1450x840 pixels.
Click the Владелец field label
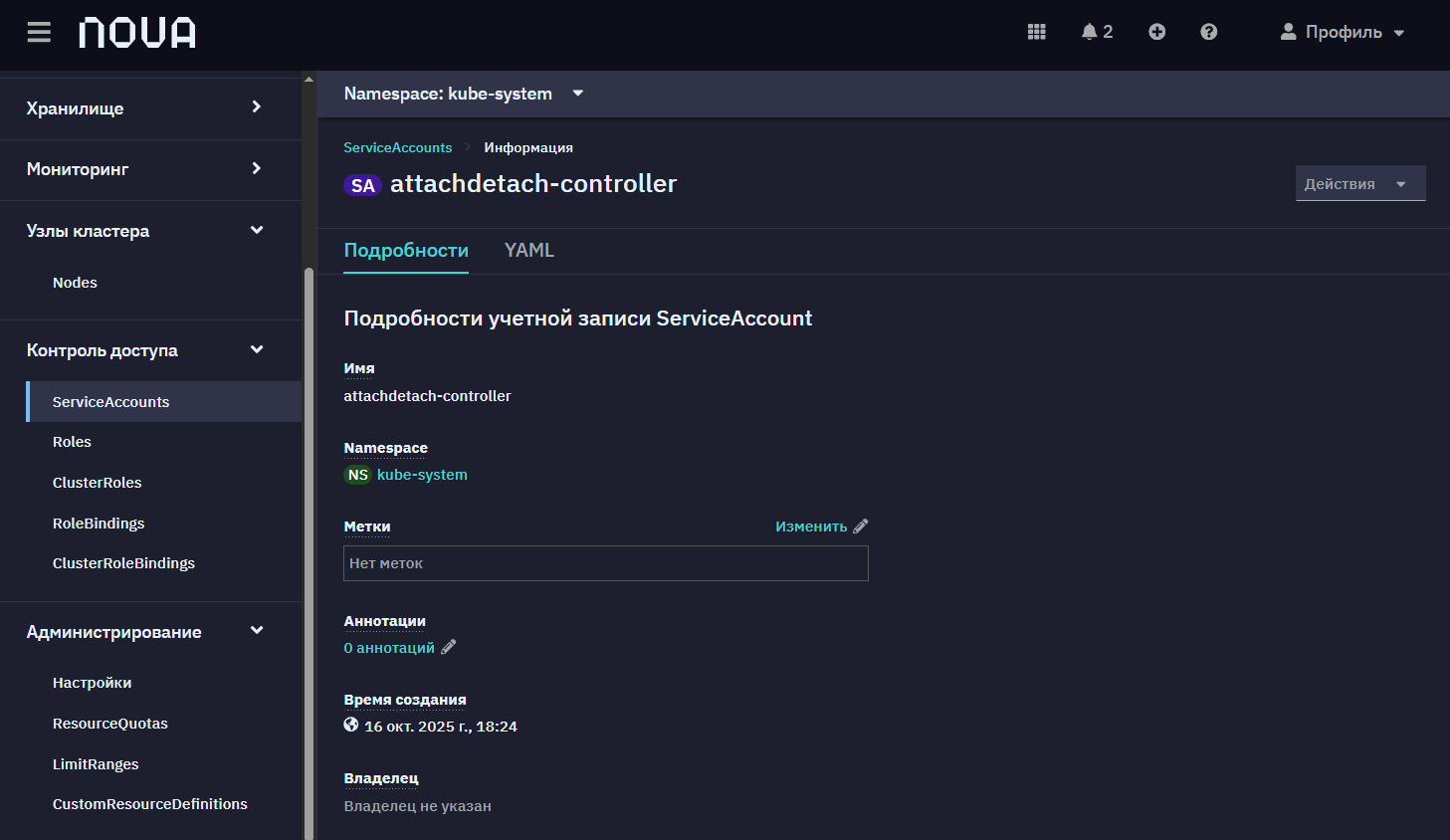pyautogui.click(x=381, y=778)
